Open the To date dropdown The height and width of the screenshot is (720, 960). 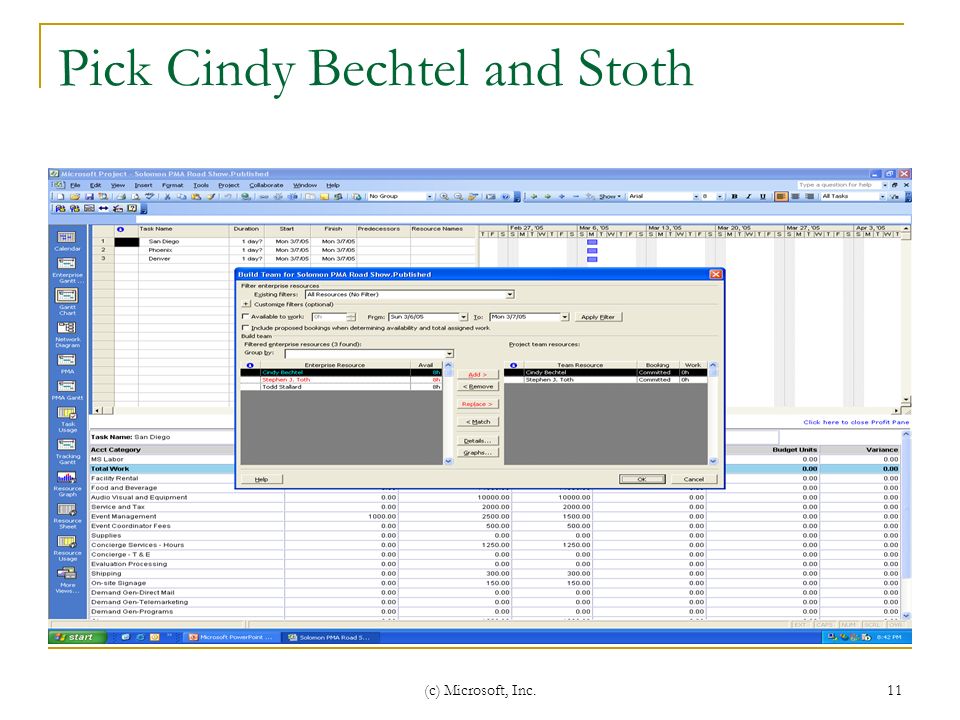564,317
